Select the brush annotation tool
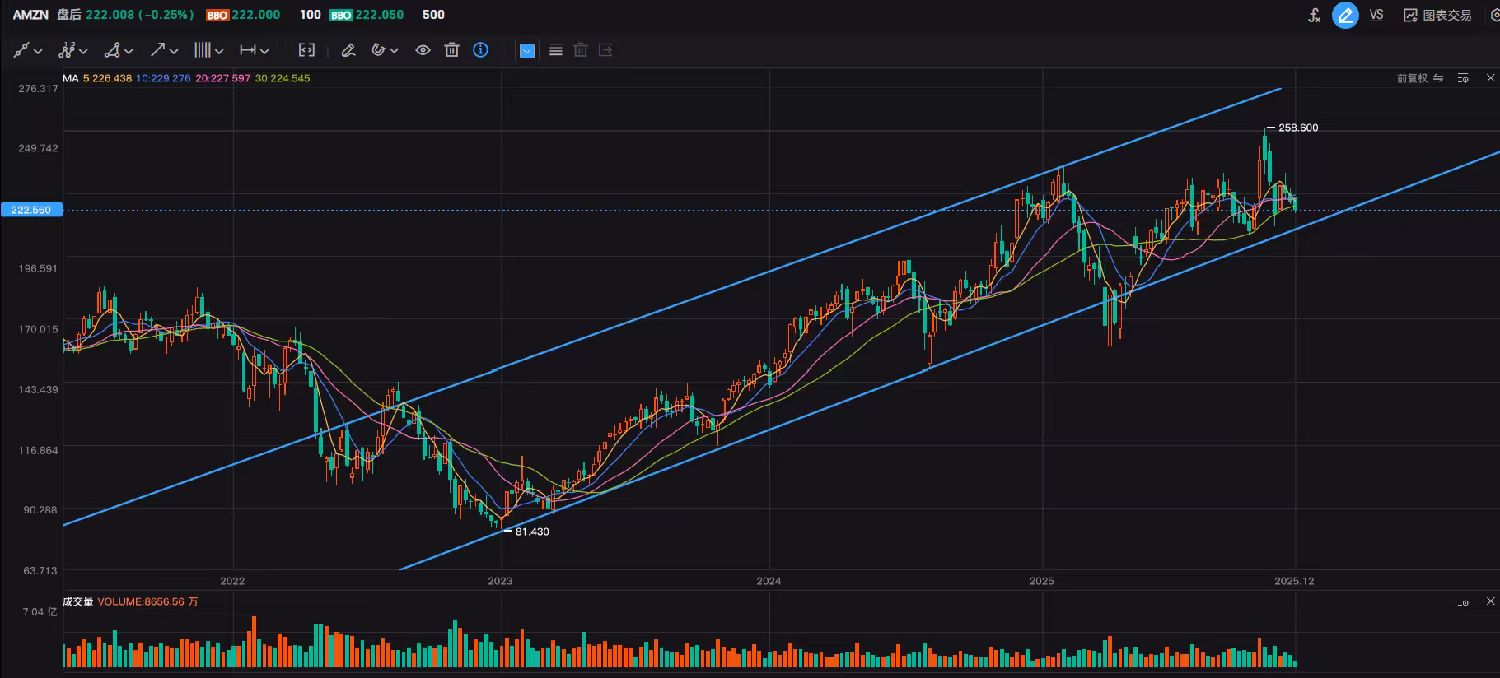 click(x=348, y=50)
